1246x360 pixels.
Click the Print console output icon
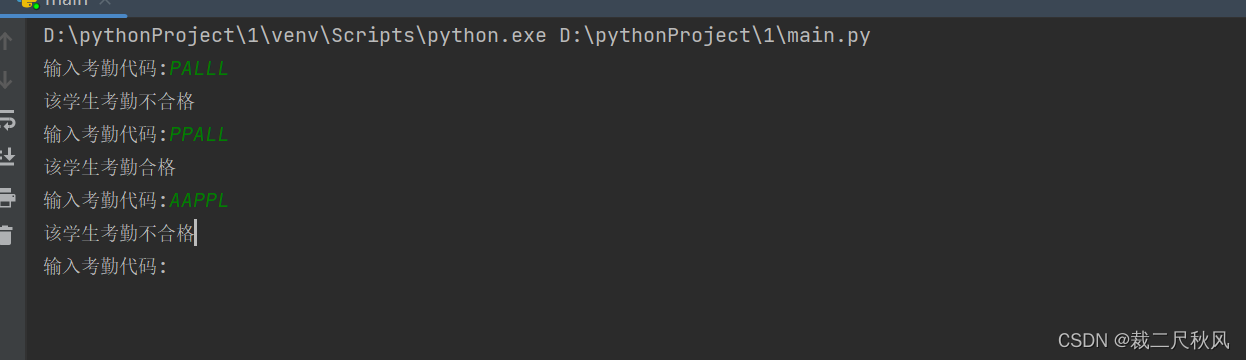click(x=7, y=197)
